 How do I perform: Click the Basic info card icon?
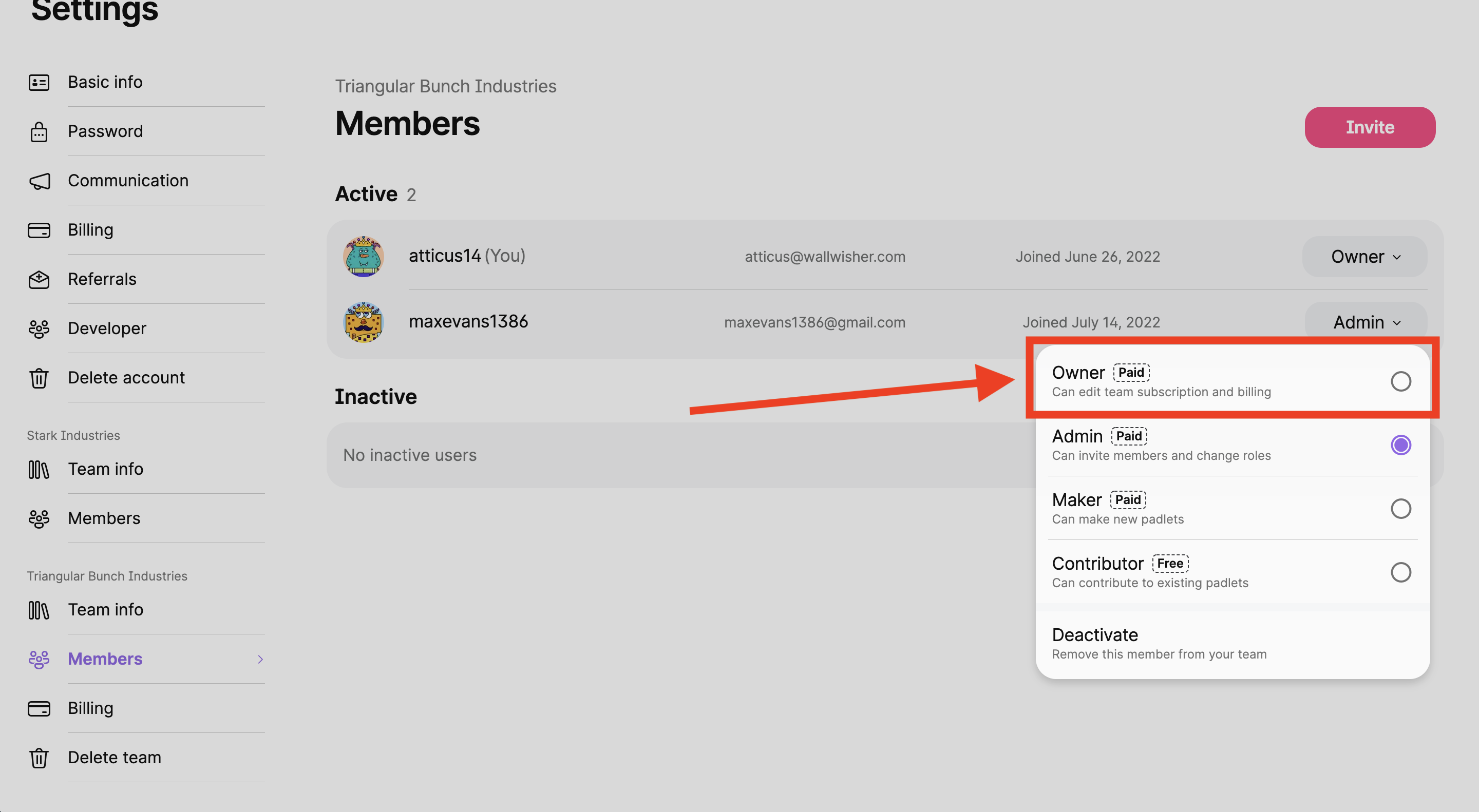pos(39,83)
